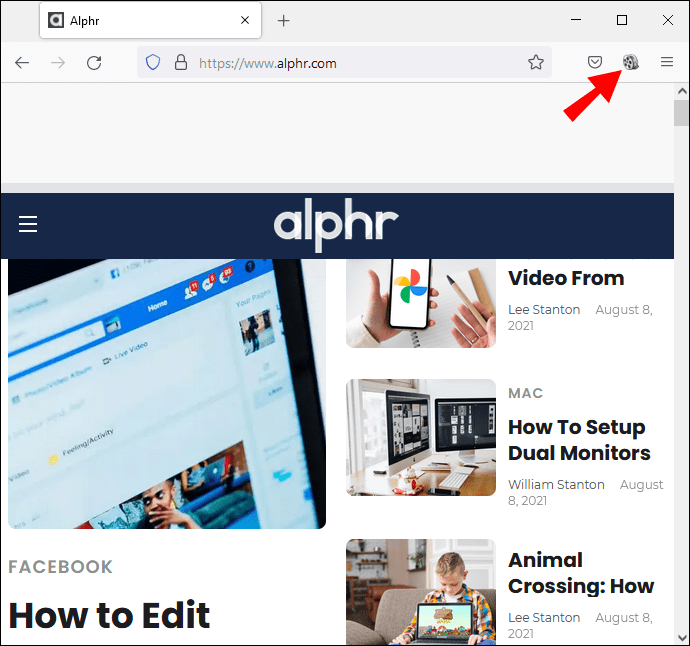Open the Firefox application menu
690x646 pixels.
pyautogui.click(x=667, y=62)
